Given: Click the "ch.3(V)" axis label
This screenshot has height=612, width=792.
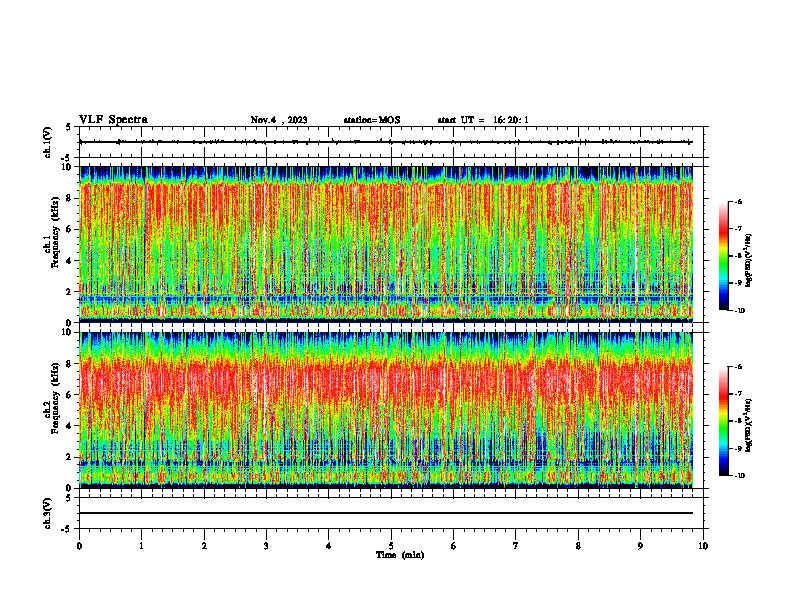Looking at the screenshot, I should coord(47,513).
